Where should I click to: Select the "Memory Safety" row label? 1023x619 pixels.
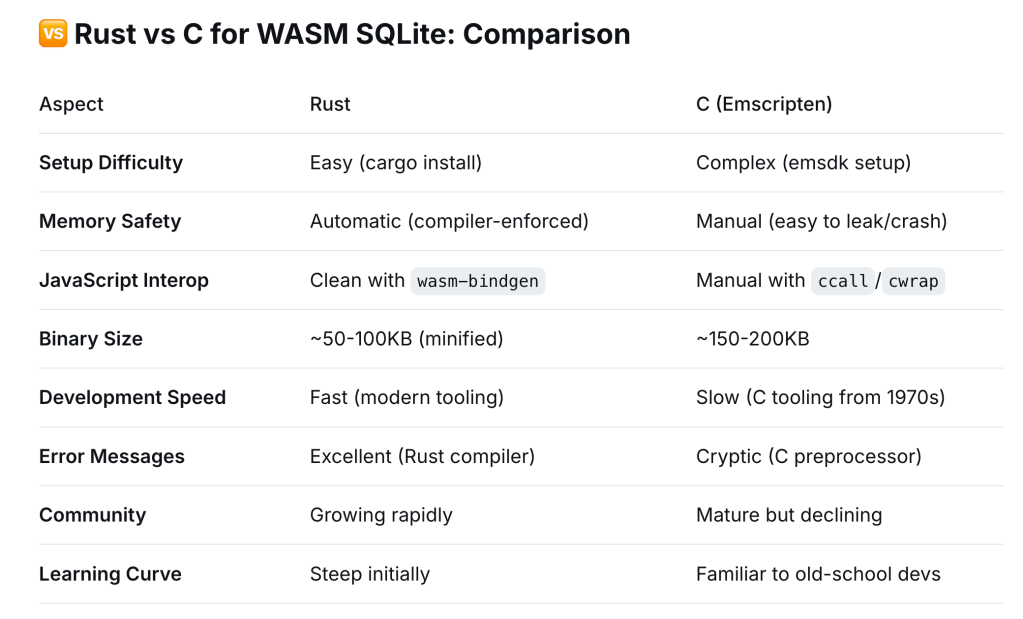pyautogui.click(x=110, y=222)
